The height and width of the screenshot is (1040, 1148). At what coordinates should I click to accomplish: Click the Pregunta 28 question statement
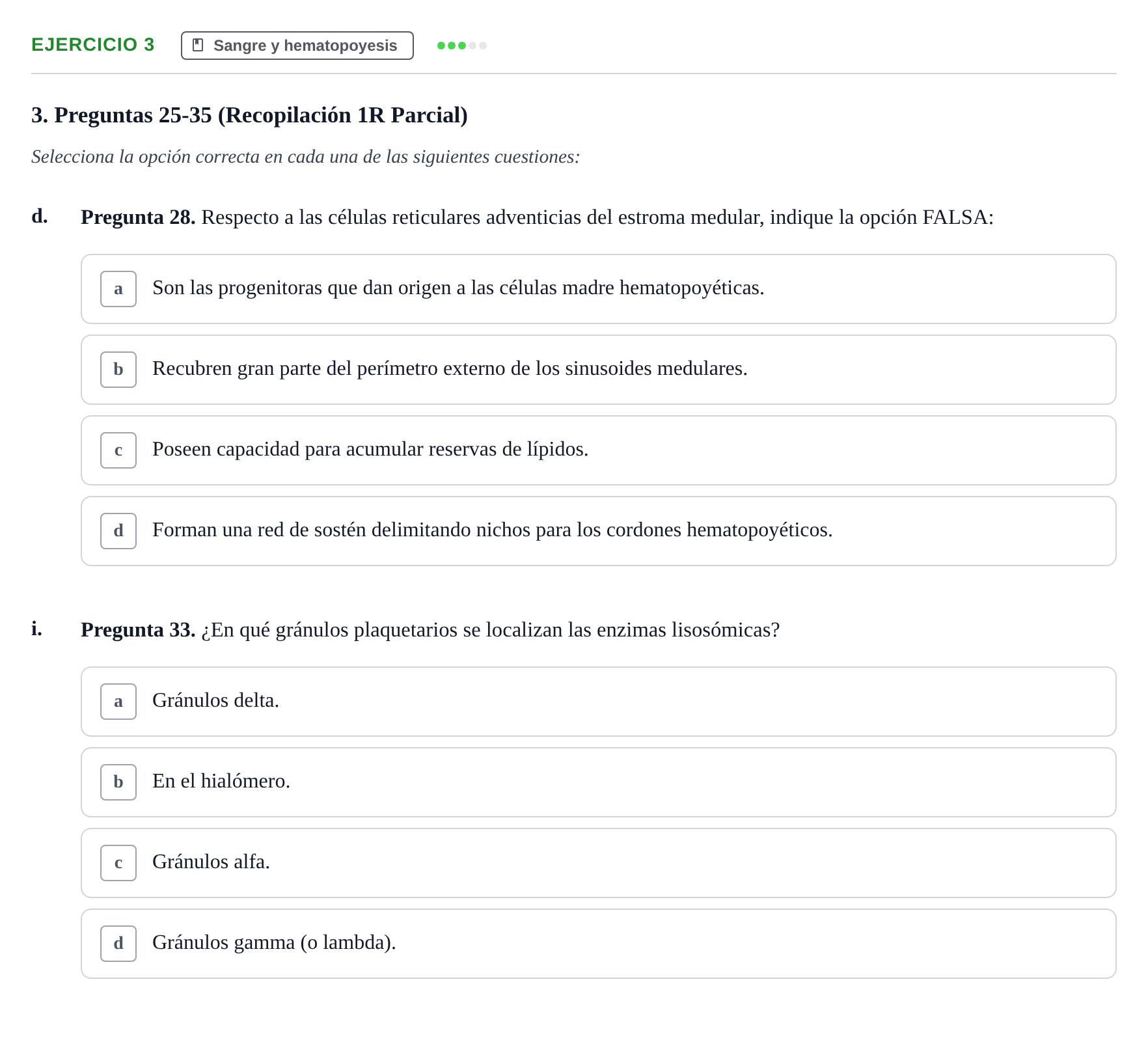[537, 217]
